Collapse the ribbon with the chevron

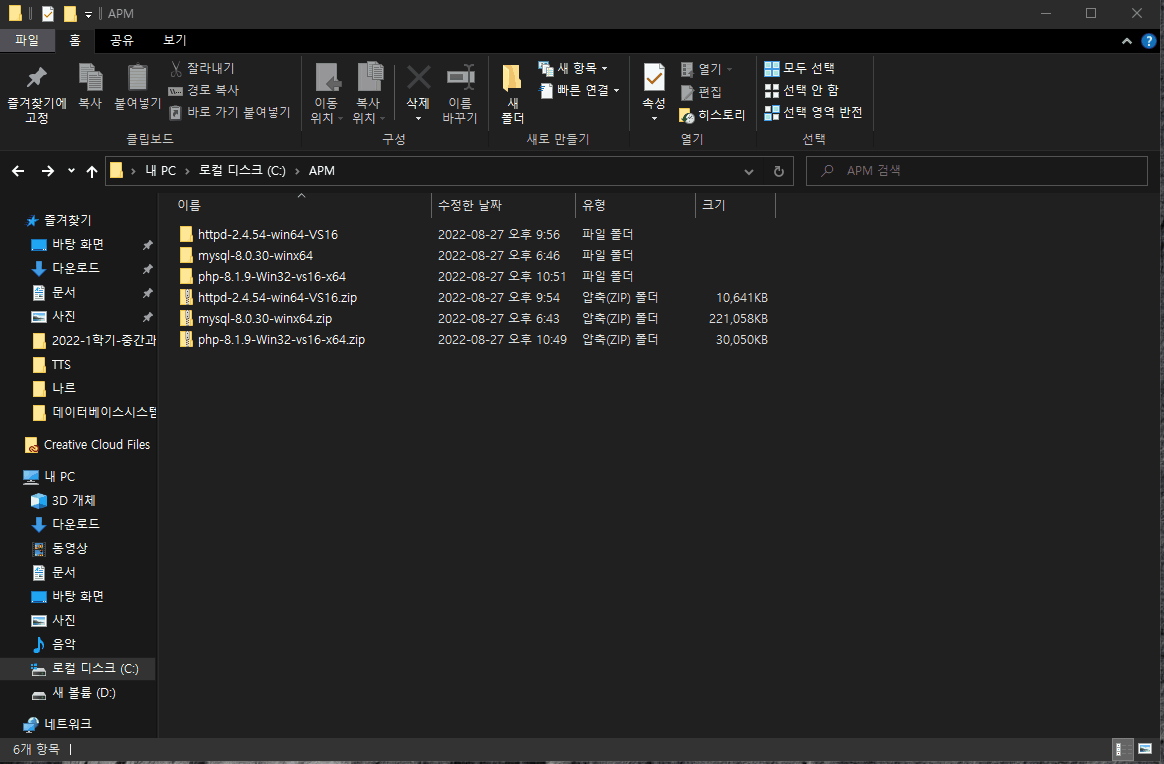click(1126, 42)
